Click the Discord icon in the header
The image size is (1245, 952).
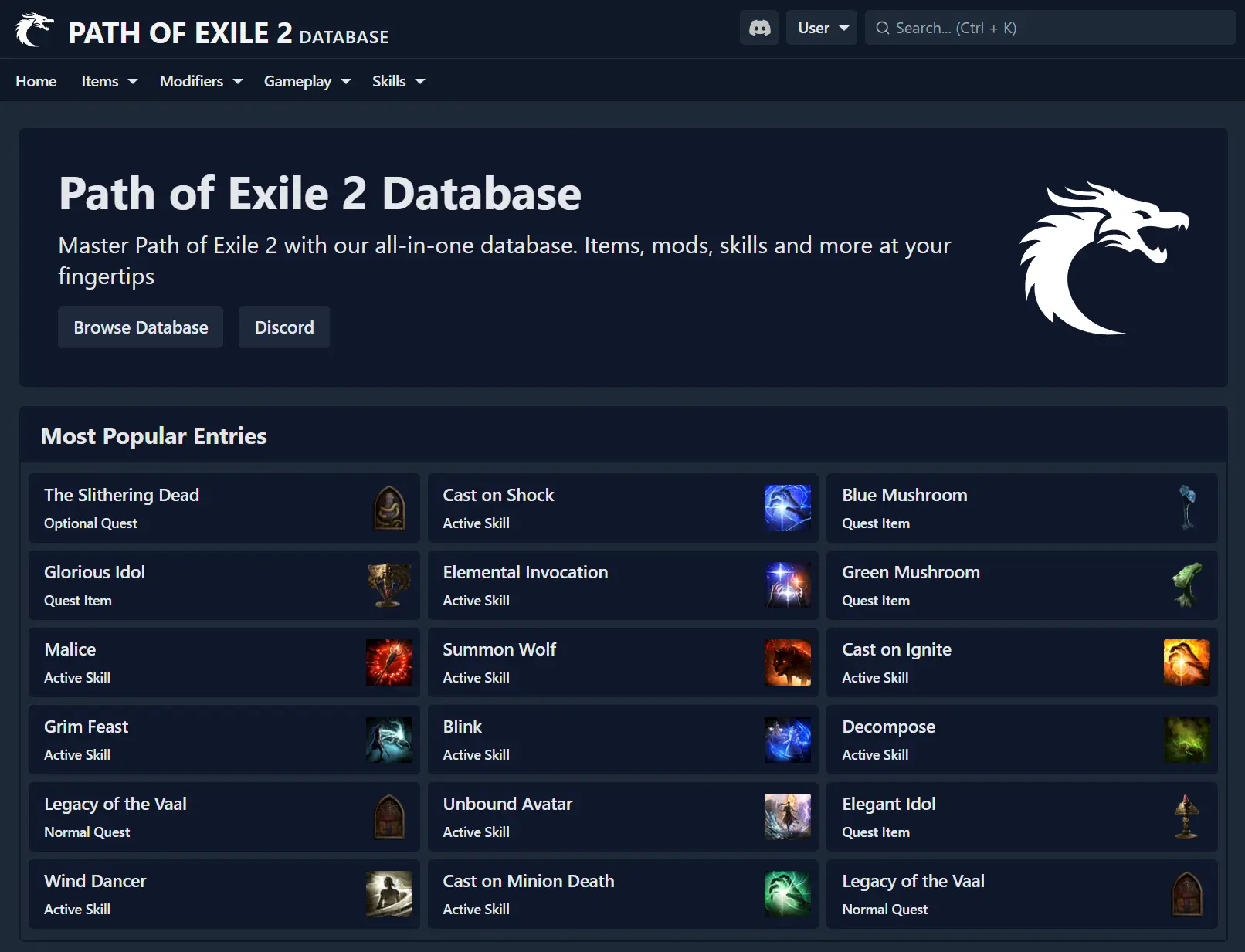point(759,28)
